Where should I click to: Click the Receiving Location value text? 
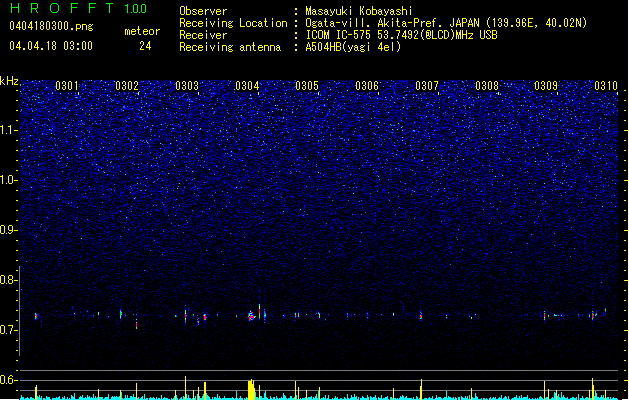point(446,23)
